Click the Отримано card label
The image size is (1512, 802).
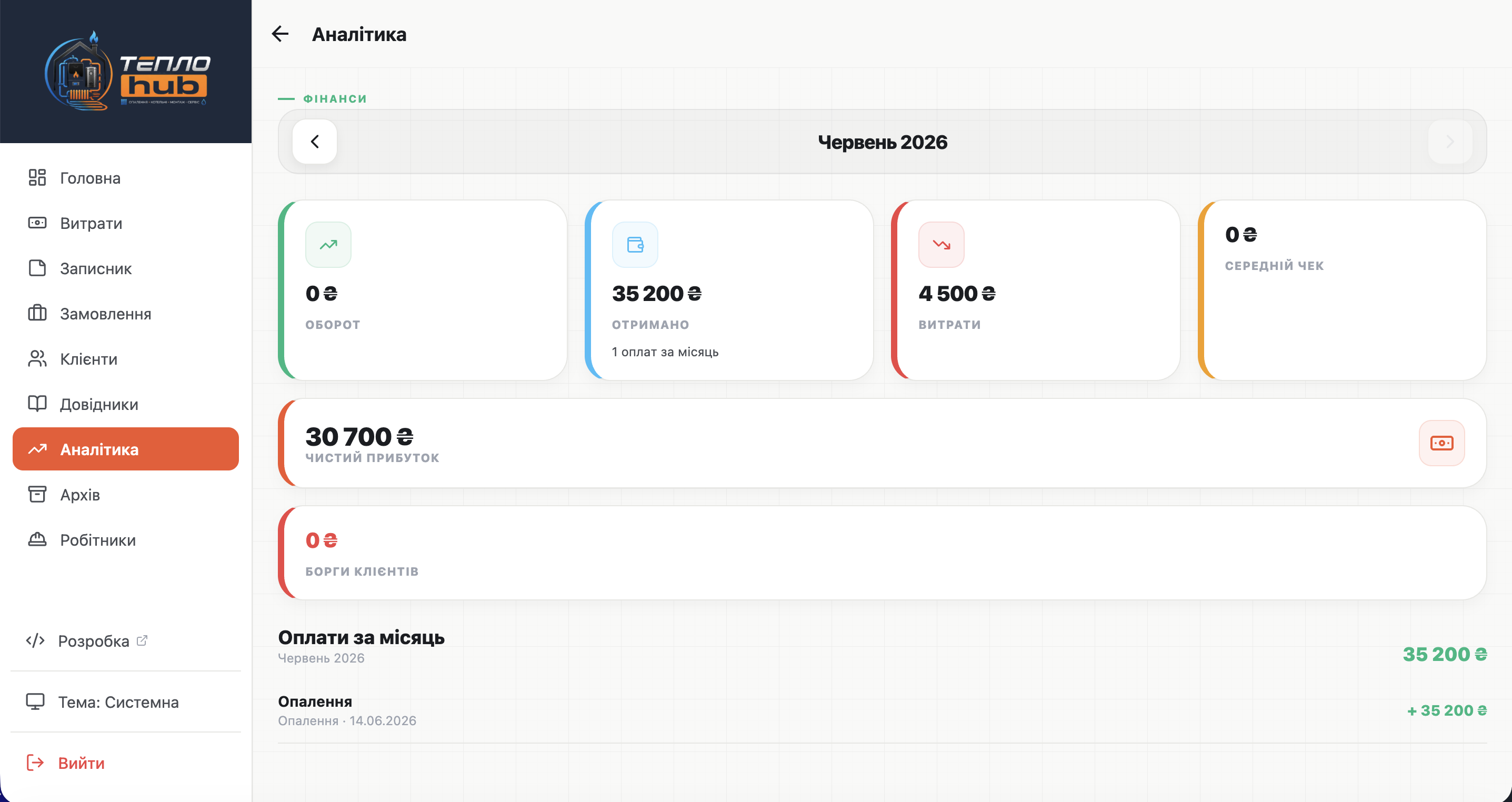coord(650,325)
